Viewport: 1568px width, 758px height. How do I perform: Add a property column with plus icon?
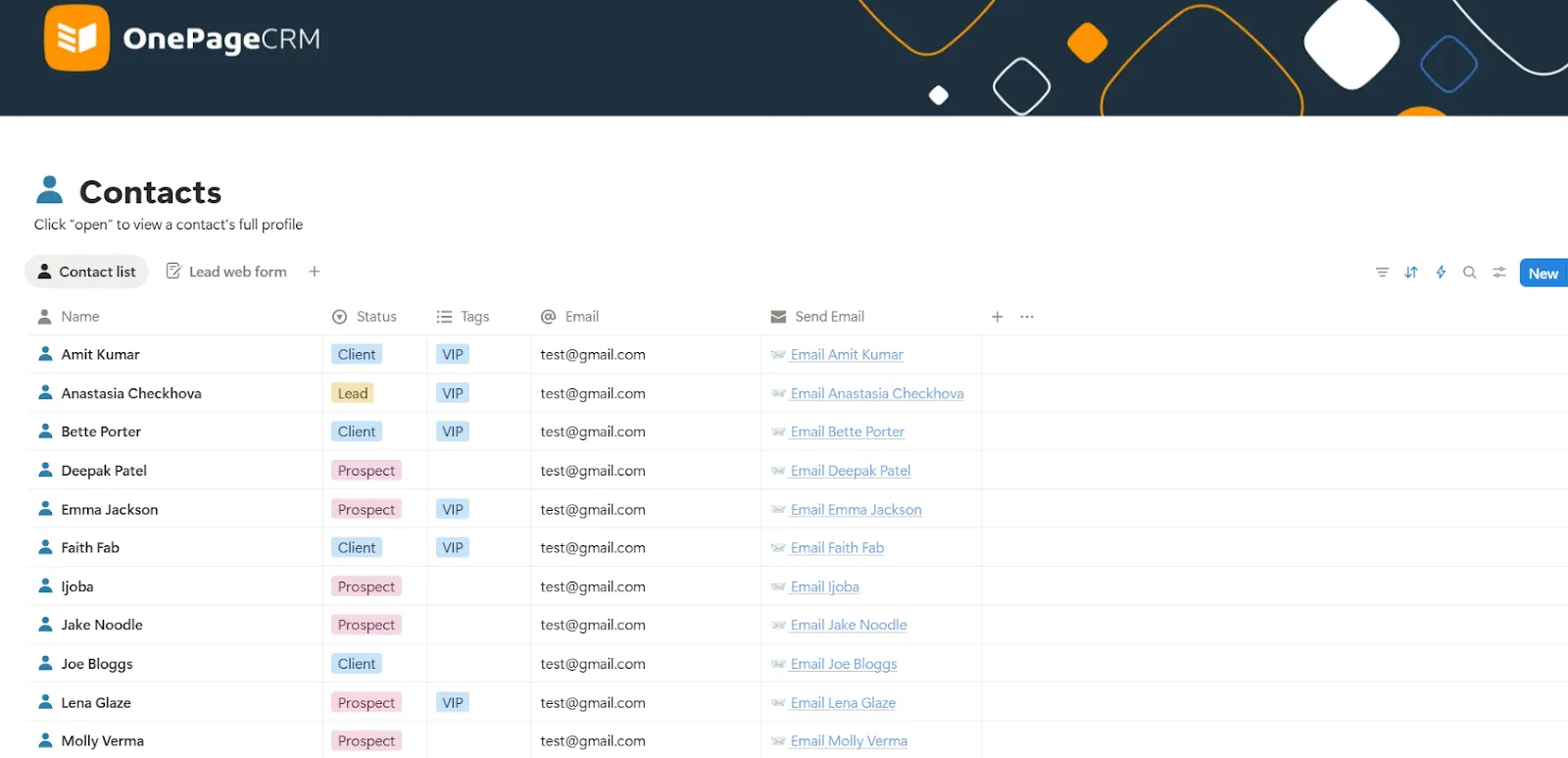coord(997,317)
